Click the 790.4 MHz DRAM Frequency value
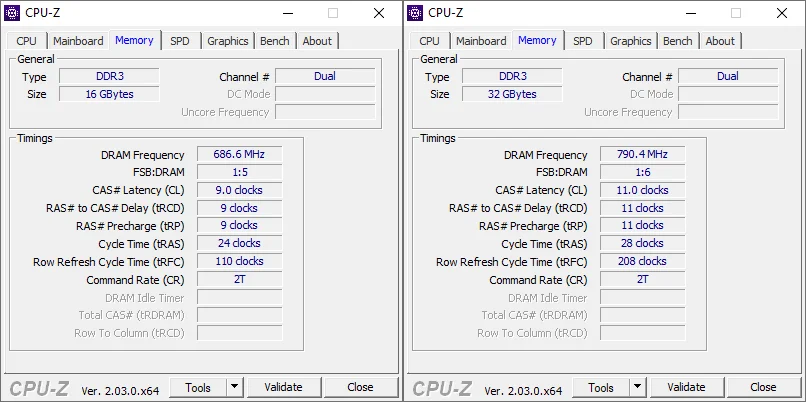806x402 pixels. click(643, 154)
